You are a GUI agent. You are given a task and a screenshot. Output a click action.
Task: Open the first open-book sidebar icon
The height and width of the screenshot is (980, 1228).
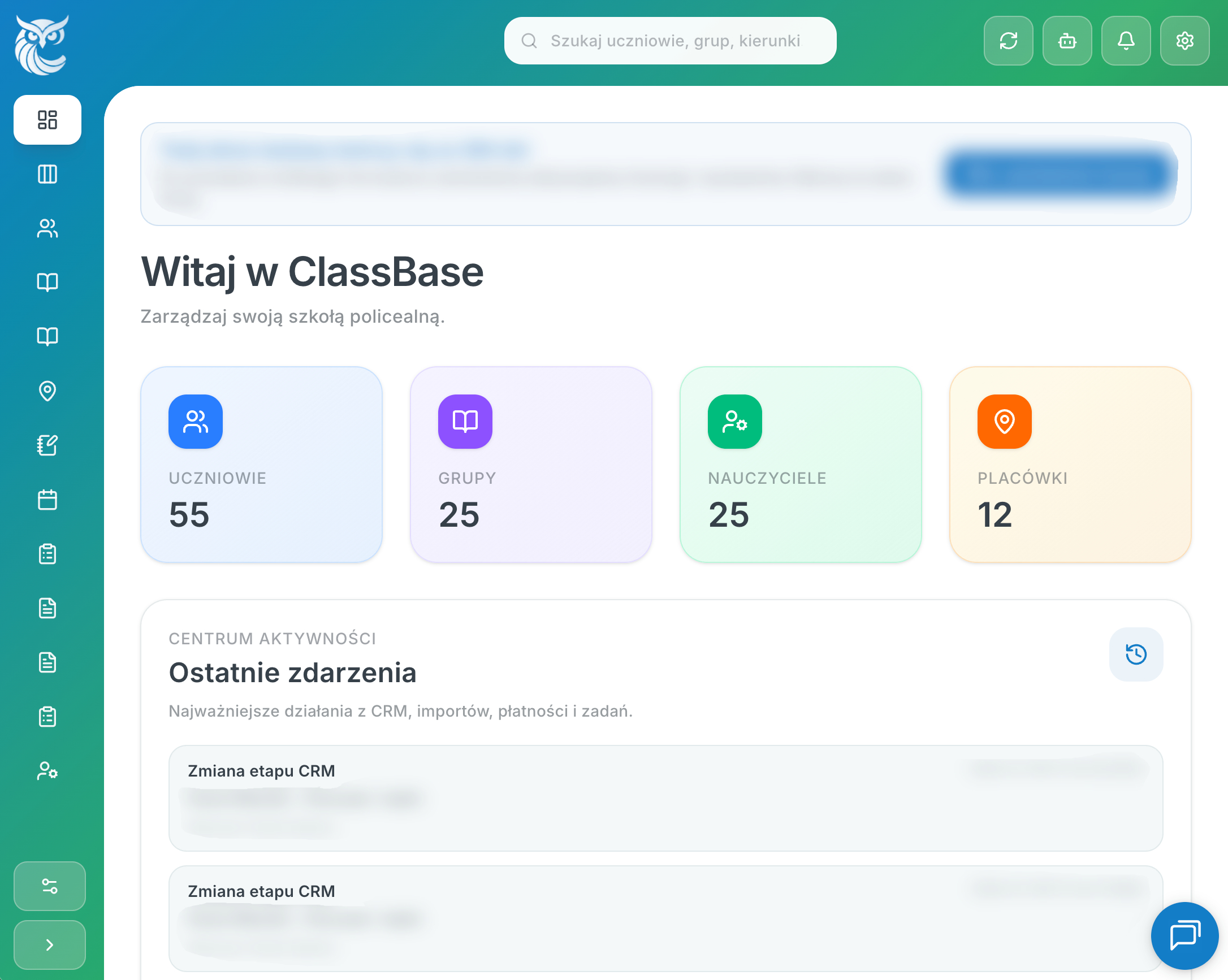(x=47, y=283)
